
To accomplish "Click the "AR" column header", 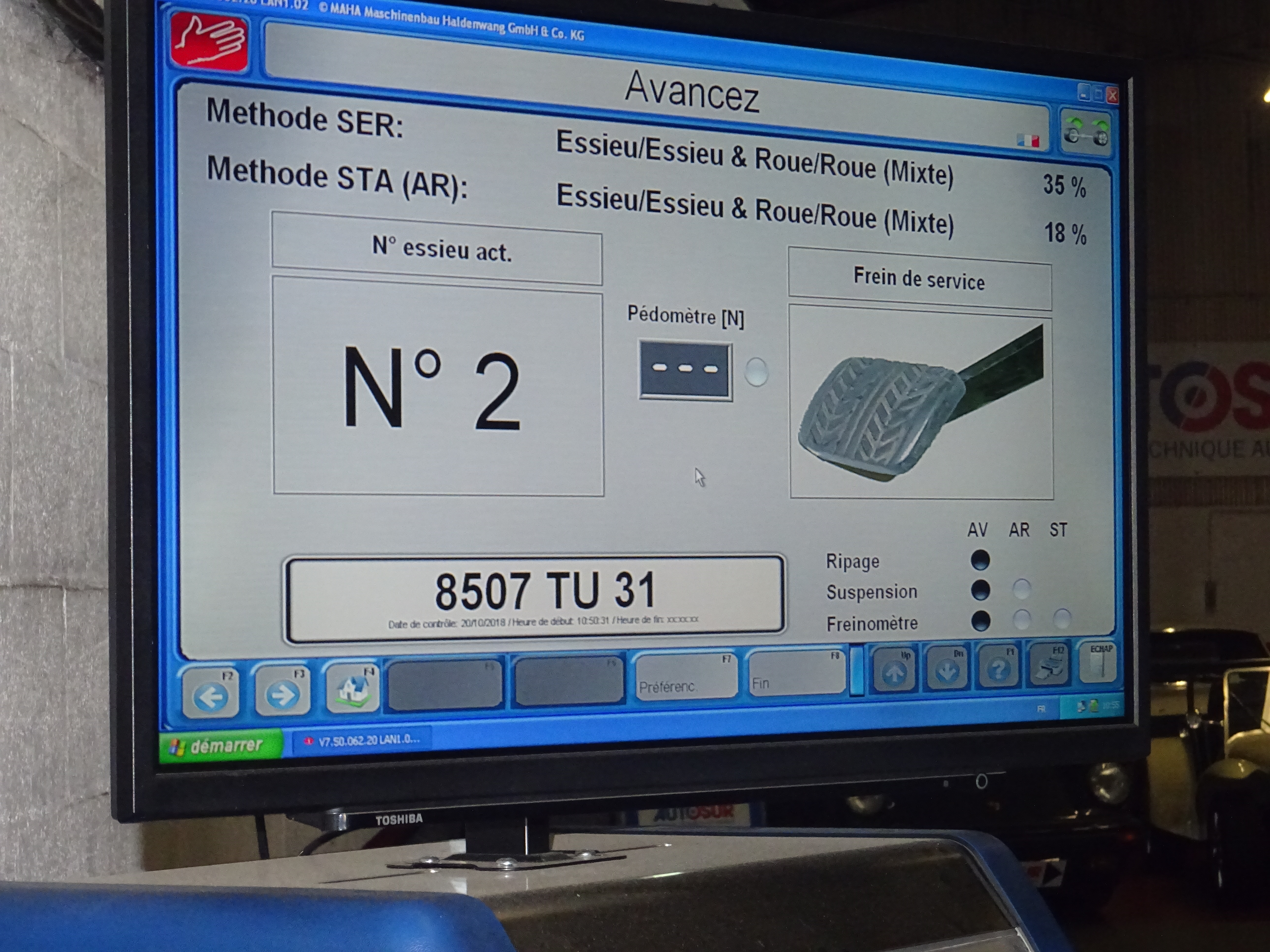I will (x=1019, y=530).
